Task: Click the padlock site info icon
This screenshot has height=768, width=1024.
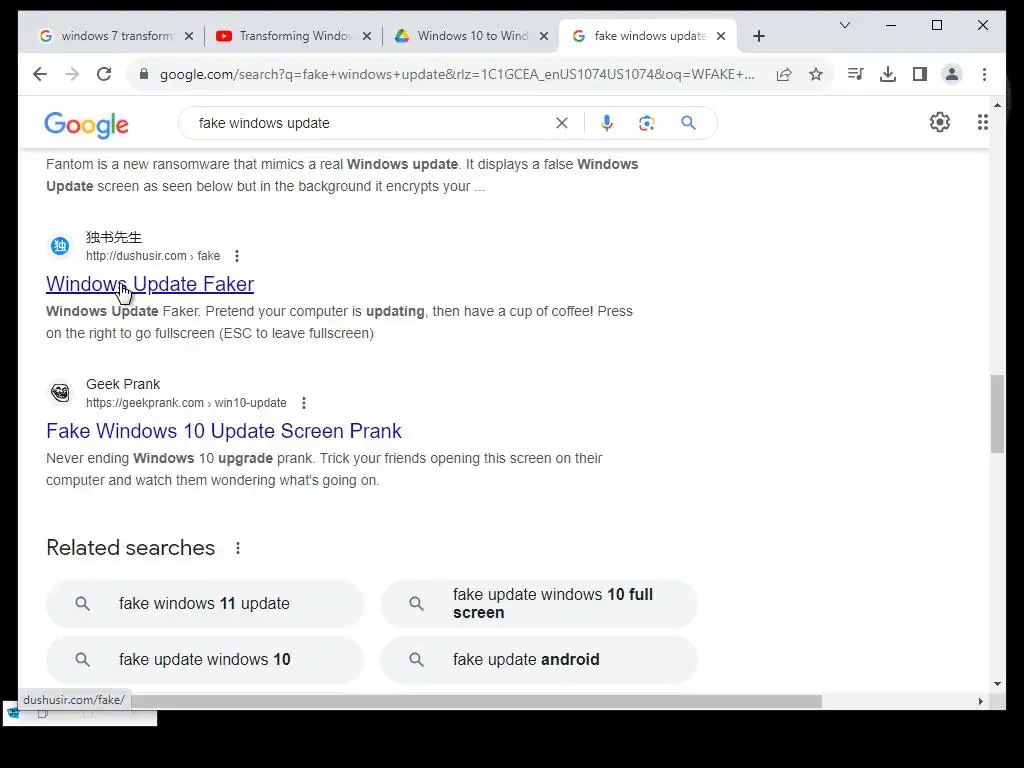Action: (x=144, y=74)
